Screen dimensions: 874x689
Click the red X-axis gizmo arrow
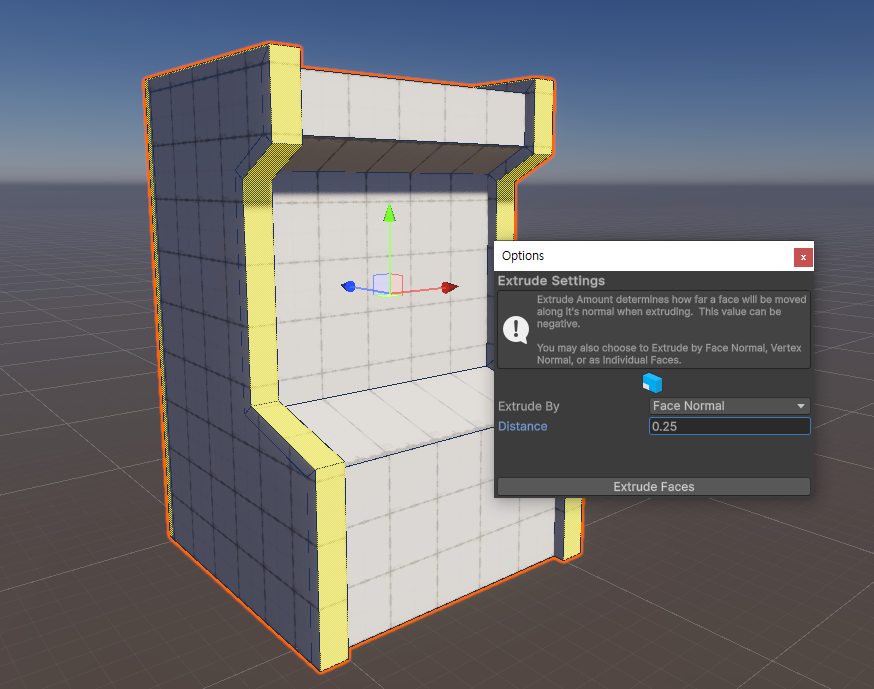[x=449, y=287]
